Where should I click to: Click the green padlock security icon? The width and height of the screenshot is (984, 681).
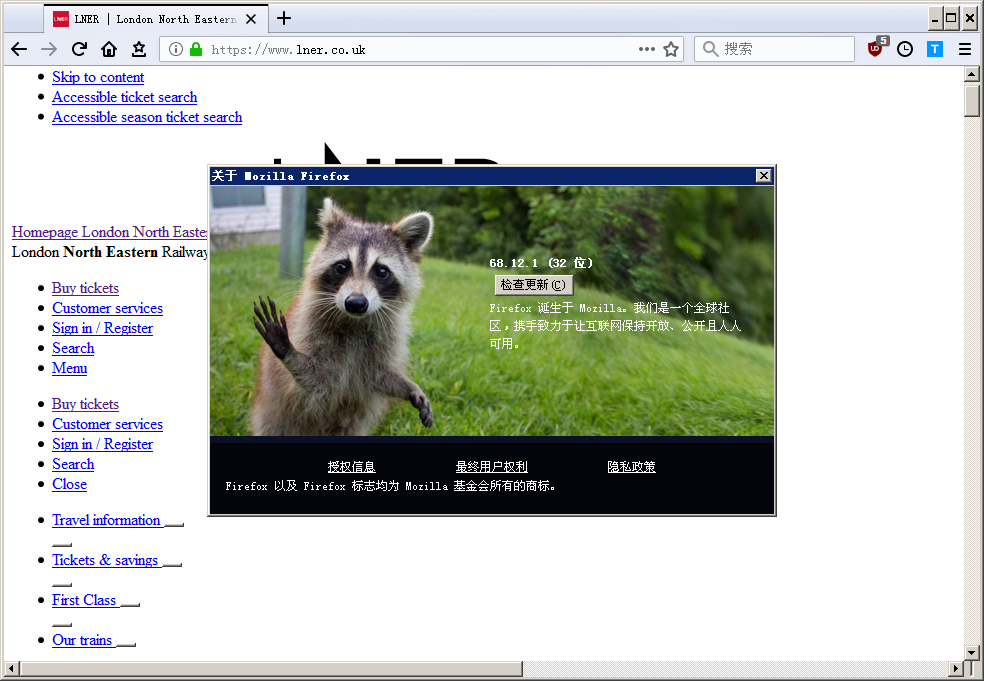click(196, 49)
